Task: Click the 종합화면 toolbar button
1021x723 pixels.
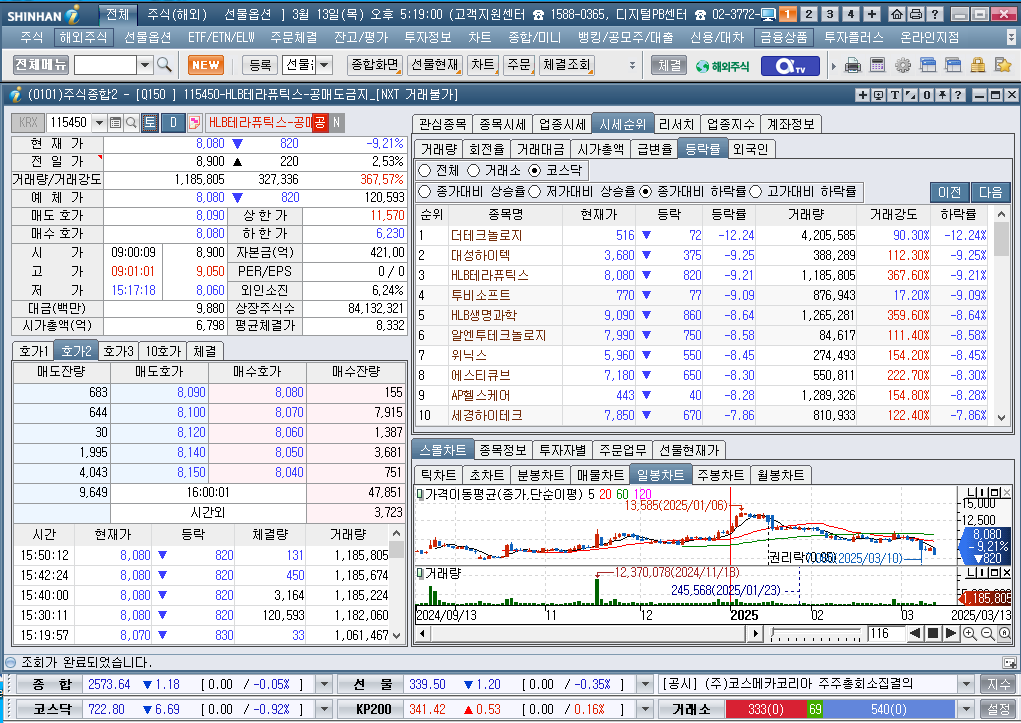Action: pyautogui.click(x=374, y=64)
